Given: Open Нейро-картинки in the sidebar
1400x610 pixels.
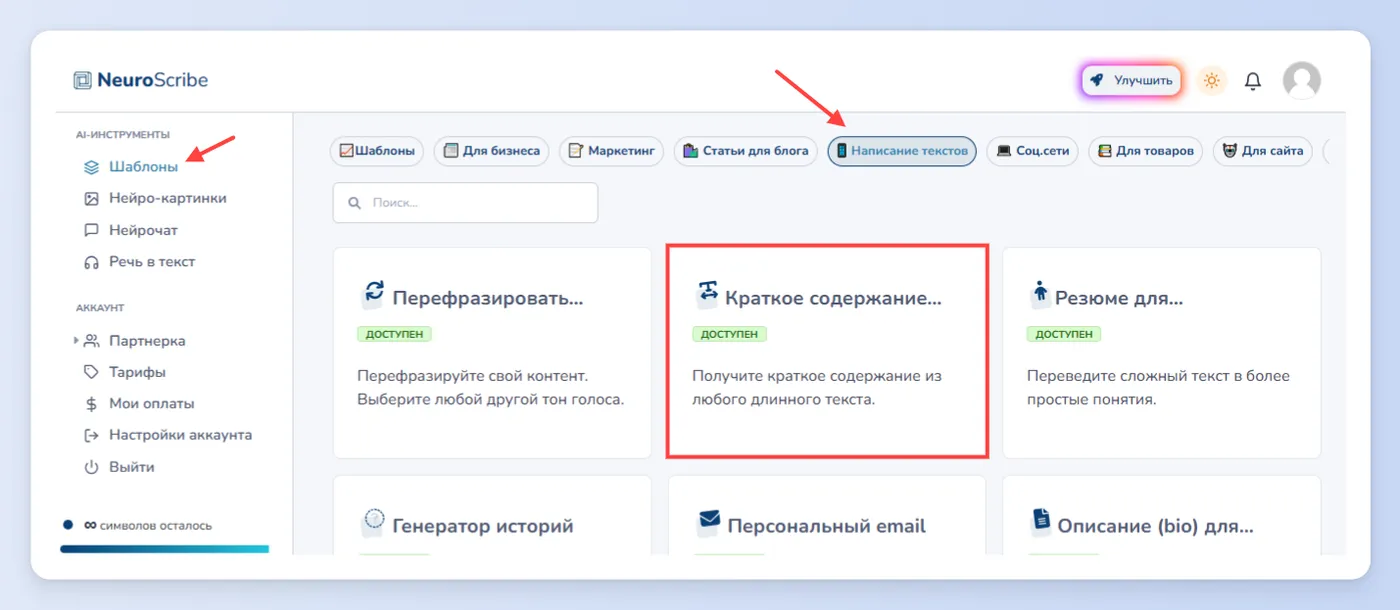Looking at the screenshot, I should point(168,198).
